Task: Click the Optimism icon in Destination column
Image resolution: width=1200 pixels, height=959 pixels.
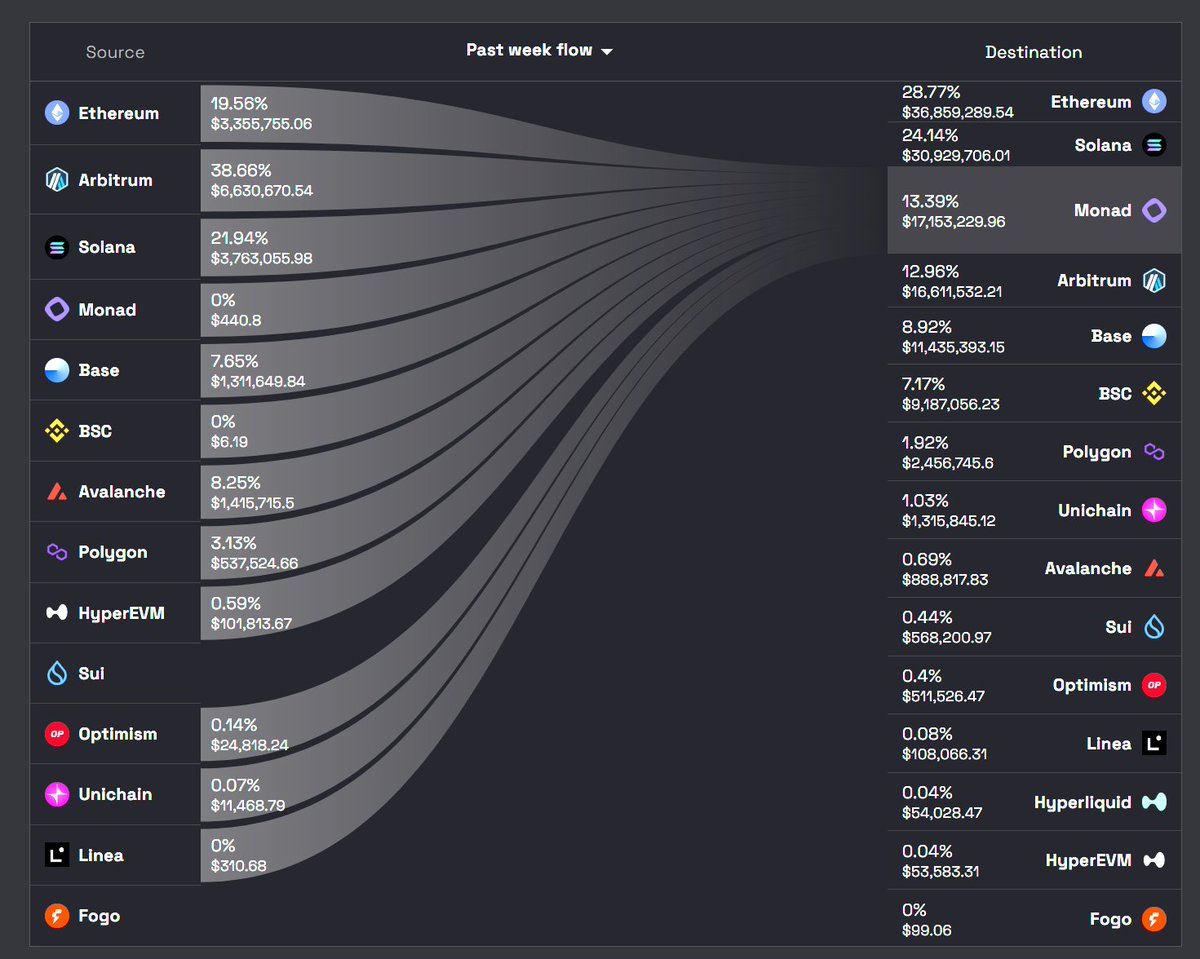Action: [x=1154, y=685]
